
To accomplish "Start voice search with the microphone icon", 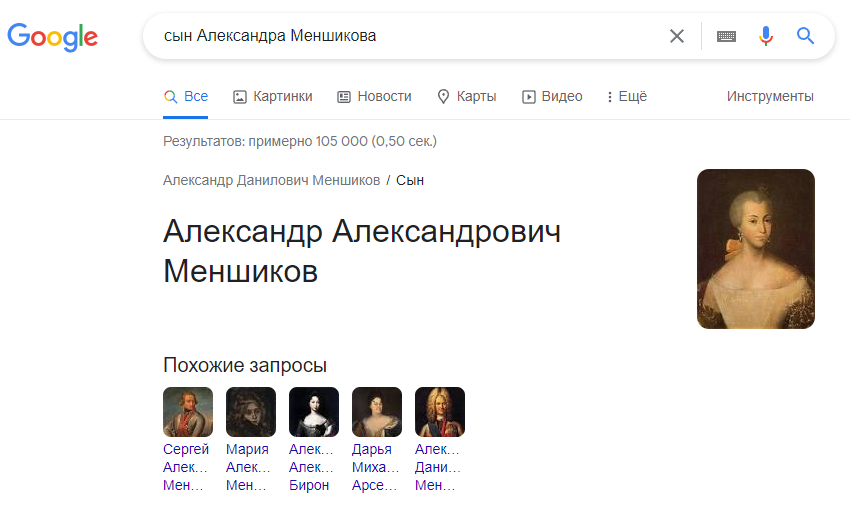I will coord(765,36).
